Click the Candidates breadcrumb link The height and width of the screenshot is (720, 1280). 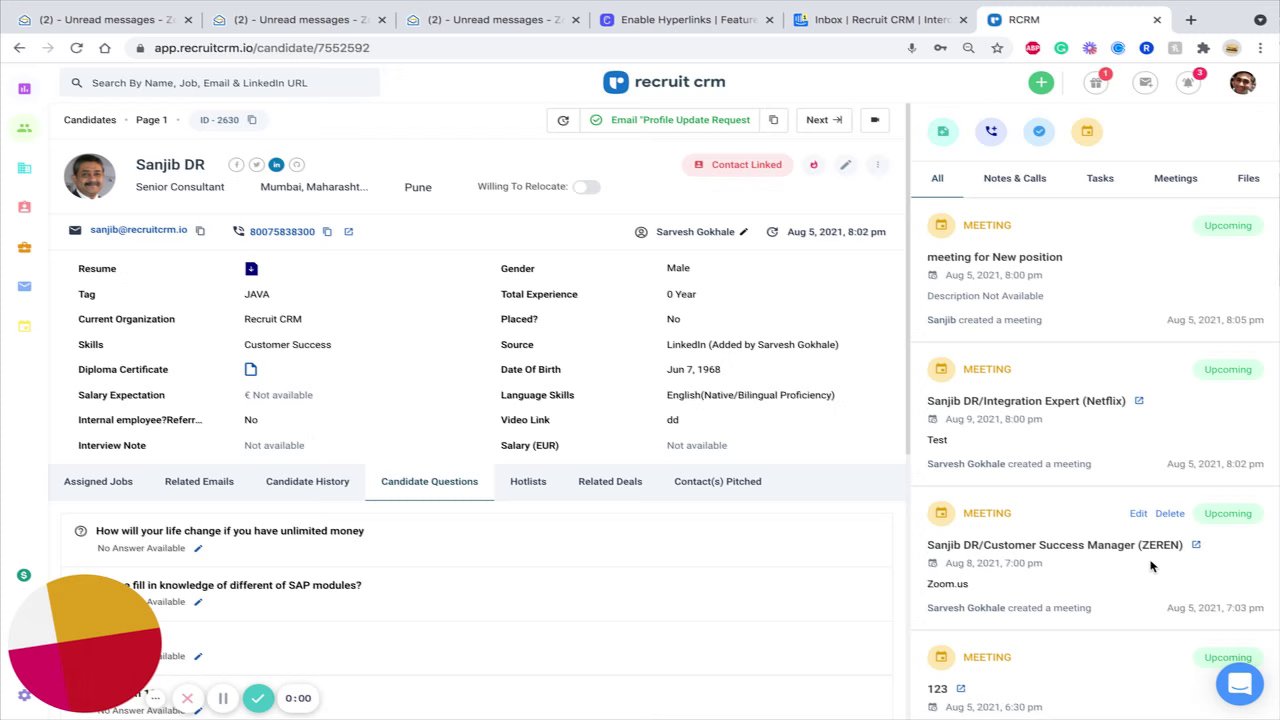point(90,120)
